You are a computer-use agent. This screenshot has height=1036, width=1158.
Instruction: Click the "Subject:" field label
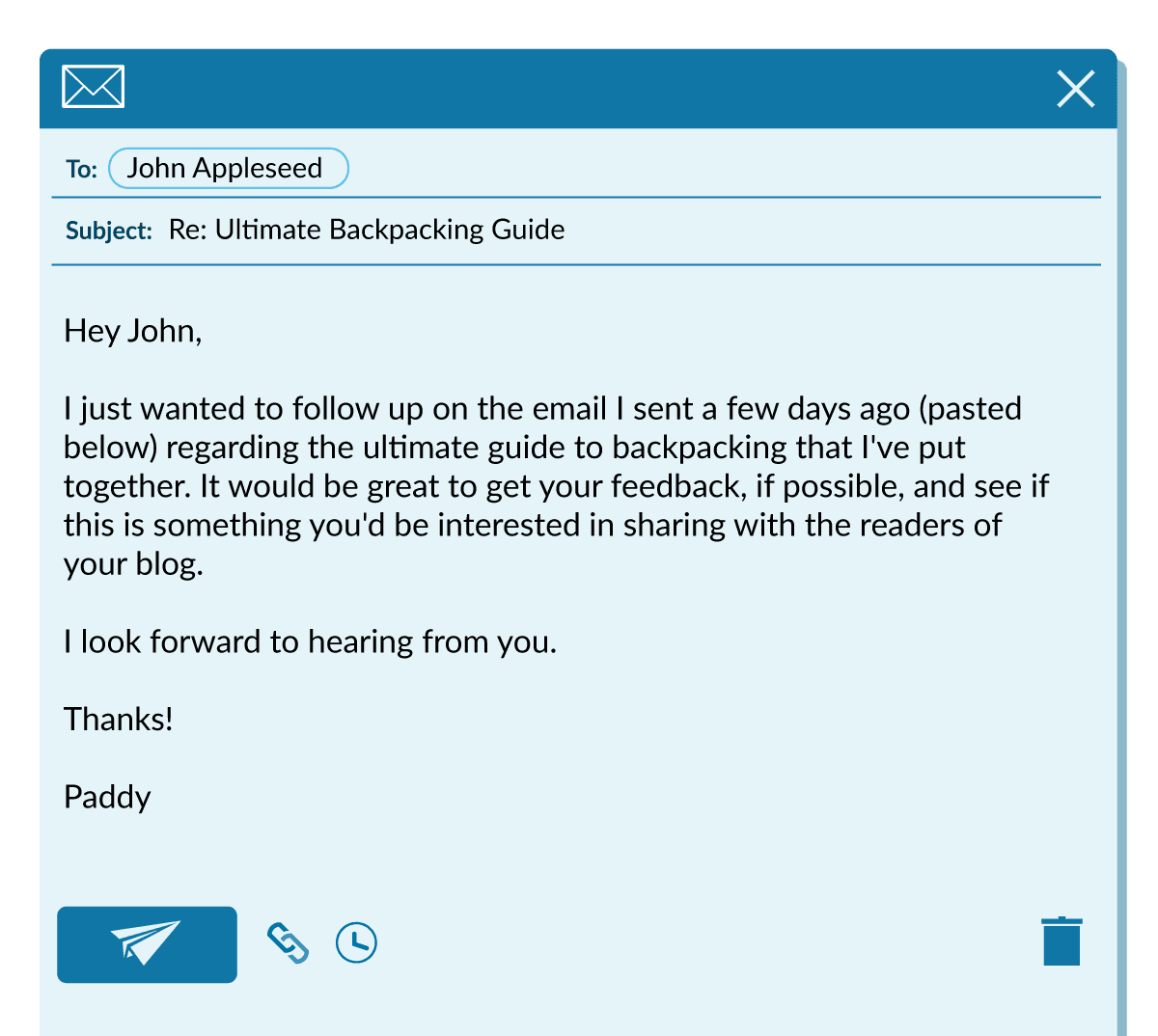click(108, 231)
